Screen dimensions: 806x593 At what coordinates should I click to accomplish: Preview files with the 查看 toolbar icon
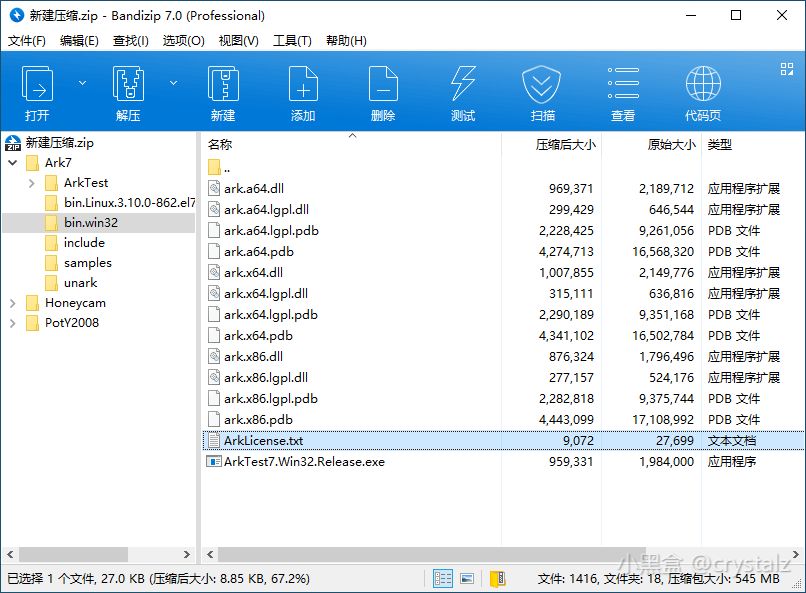point(622,90)
